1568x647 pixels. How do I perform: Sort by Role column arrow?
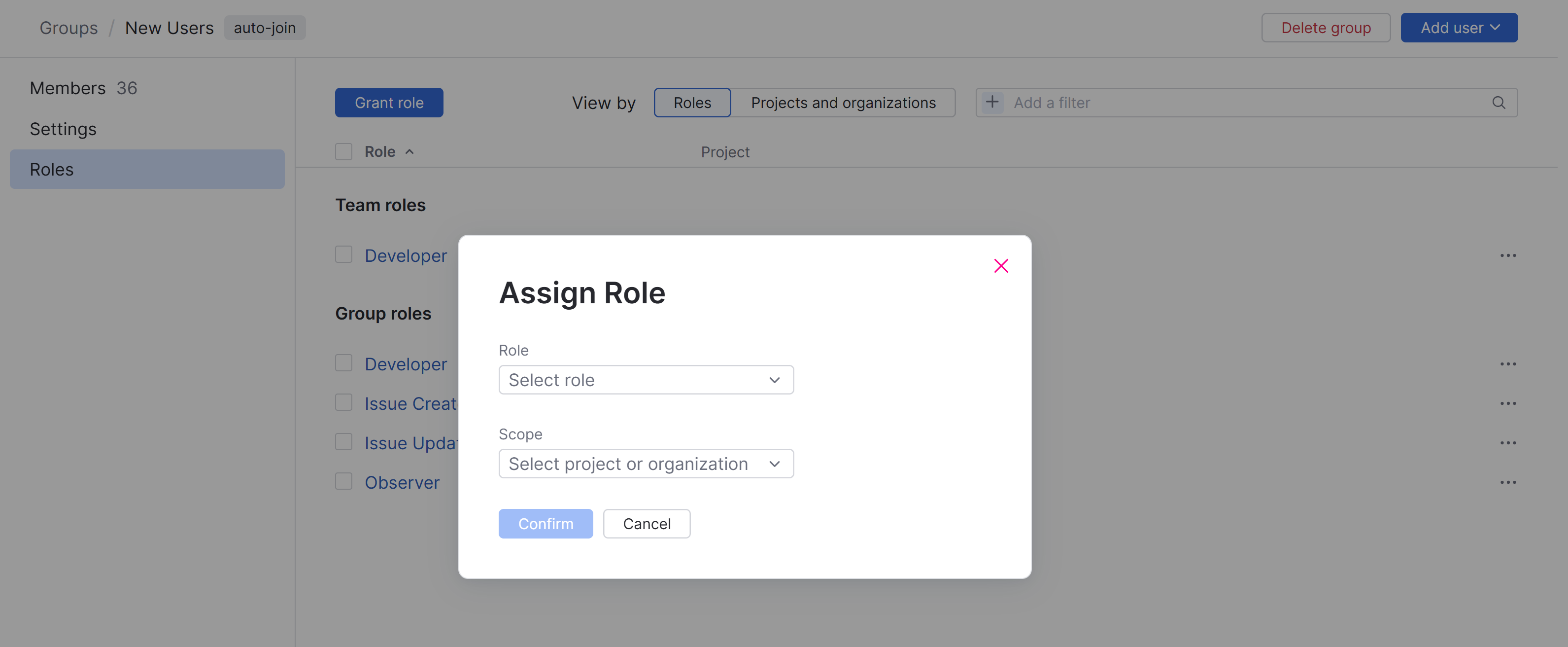409,152
